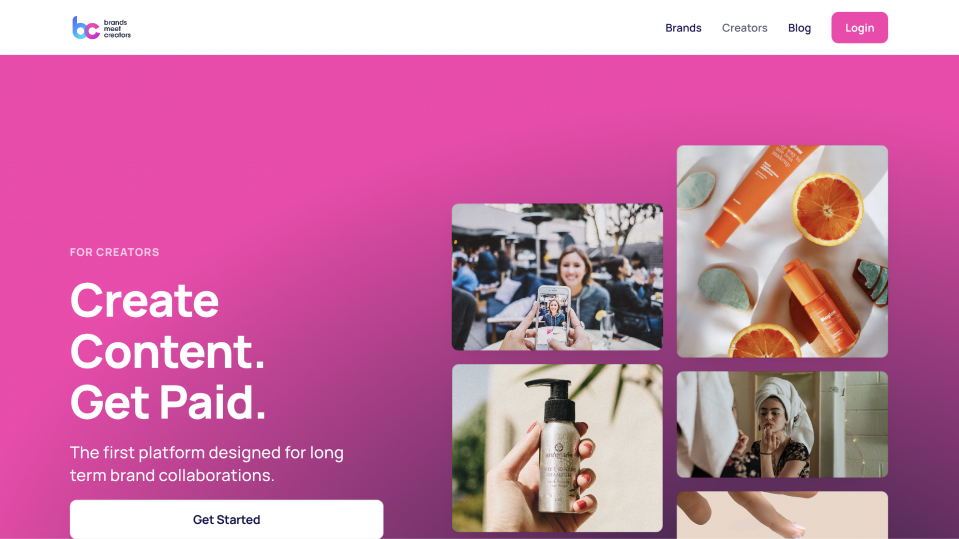
Task: Open the Blog page link
Action: tap(799, 28)
